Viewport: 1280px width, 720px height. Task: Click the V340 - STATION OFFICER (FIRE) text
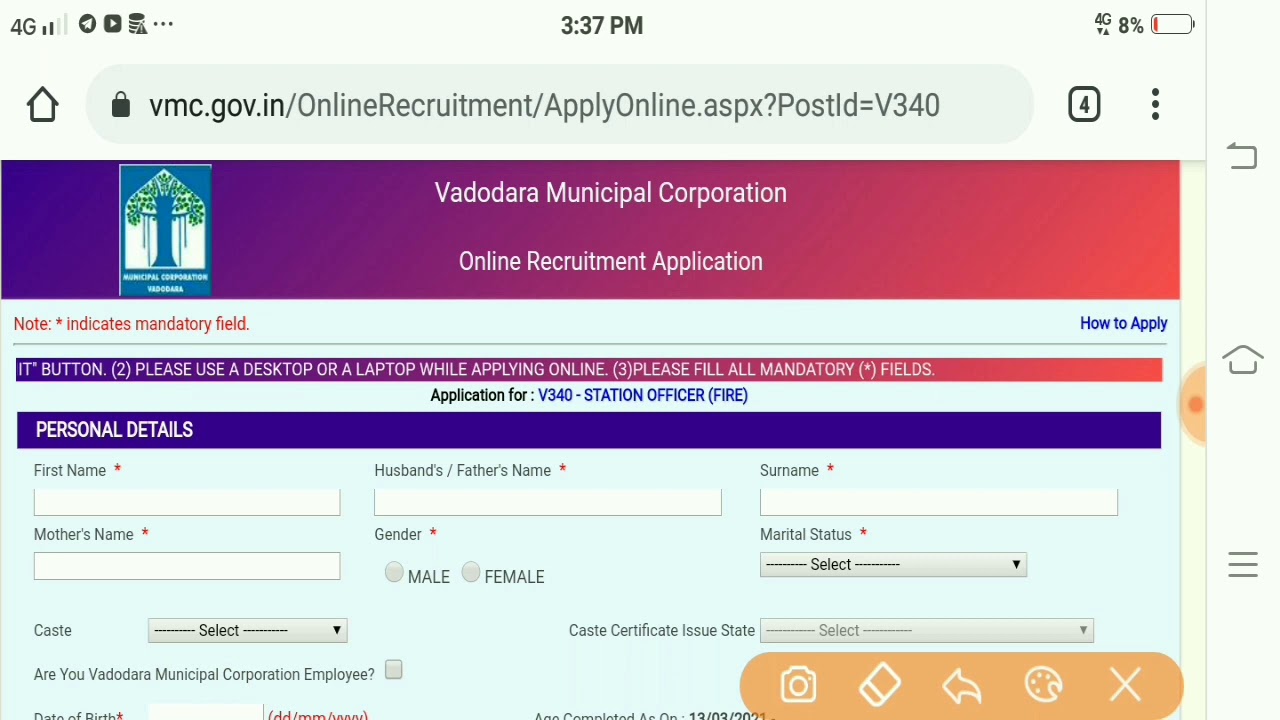643,395
